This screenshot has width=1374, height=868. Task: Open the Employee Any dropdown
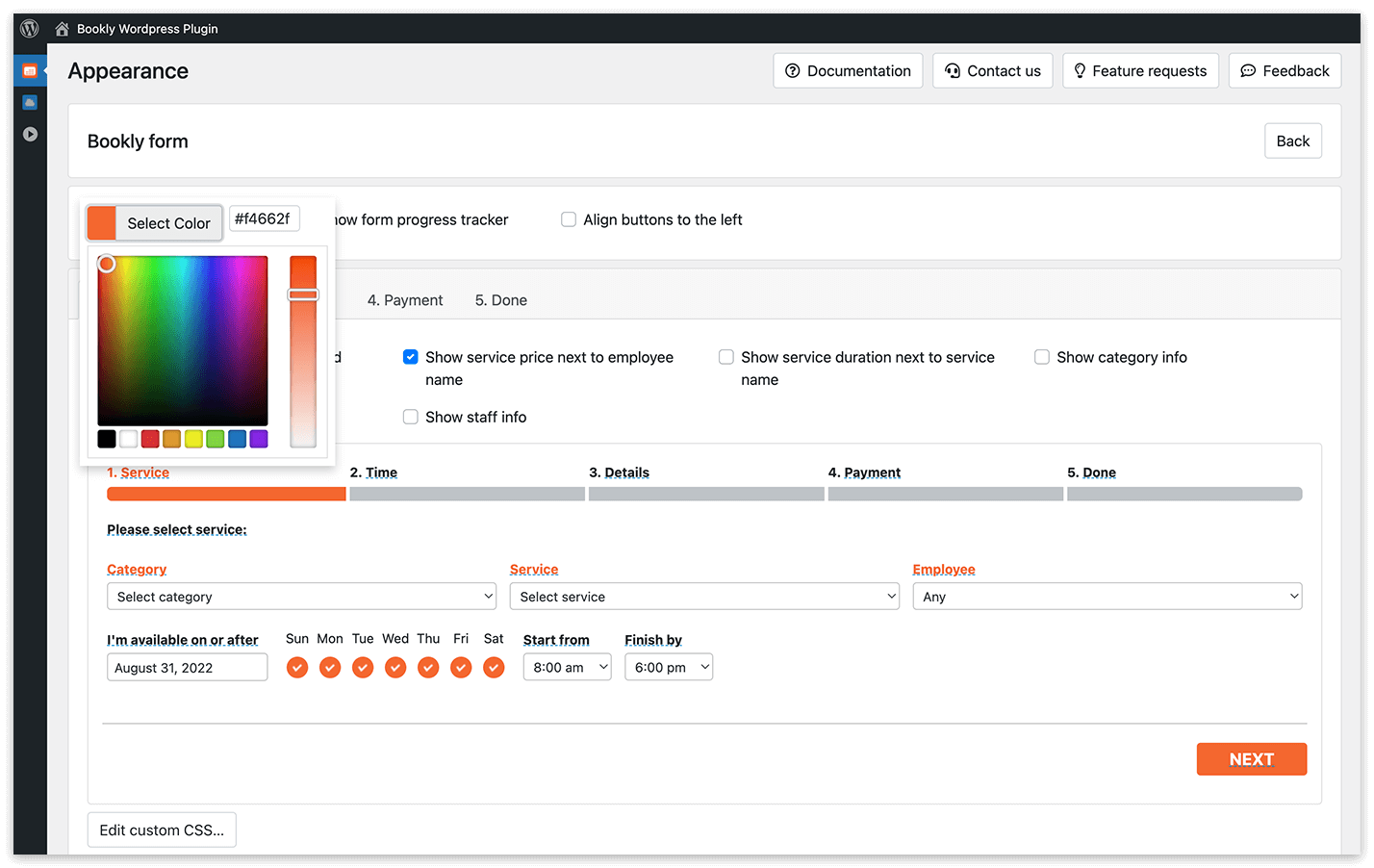[1107, 597]
